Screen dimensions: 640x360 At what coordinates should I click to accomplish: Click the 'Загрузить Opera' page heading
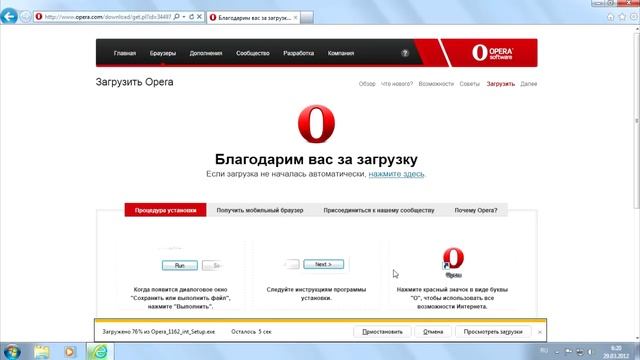click(x=134, y=82)
